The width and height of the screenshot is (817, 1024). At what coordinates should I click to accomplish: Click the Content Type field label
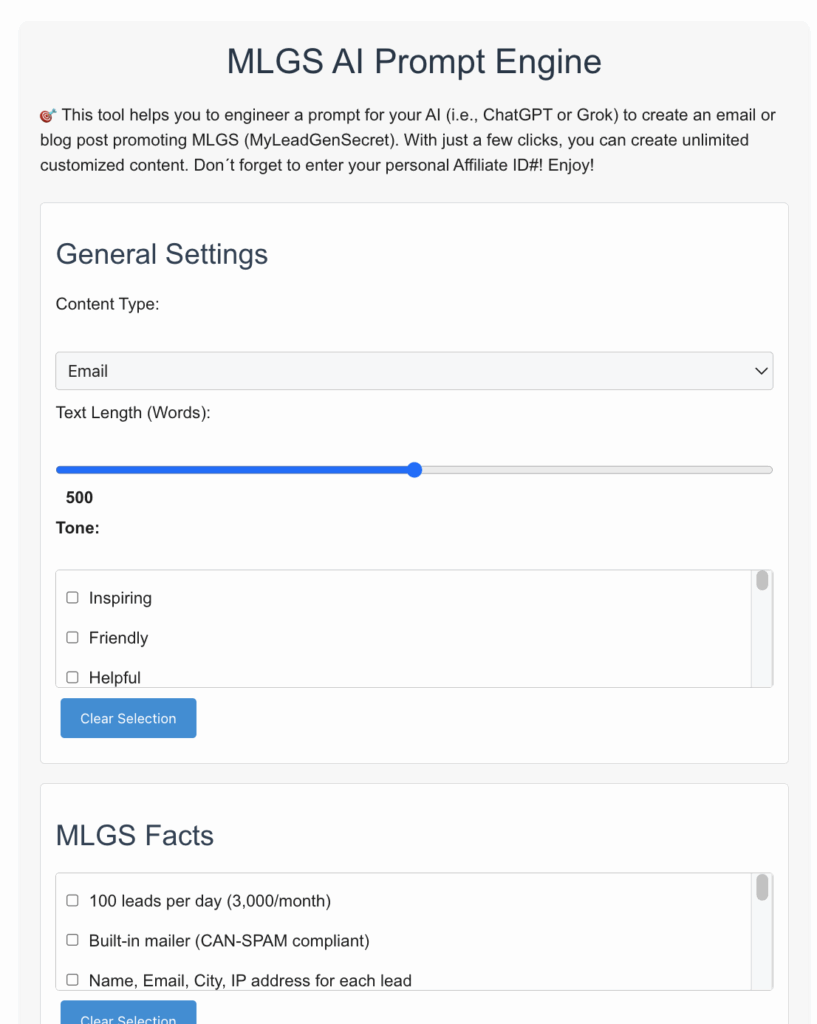[108, 304]
